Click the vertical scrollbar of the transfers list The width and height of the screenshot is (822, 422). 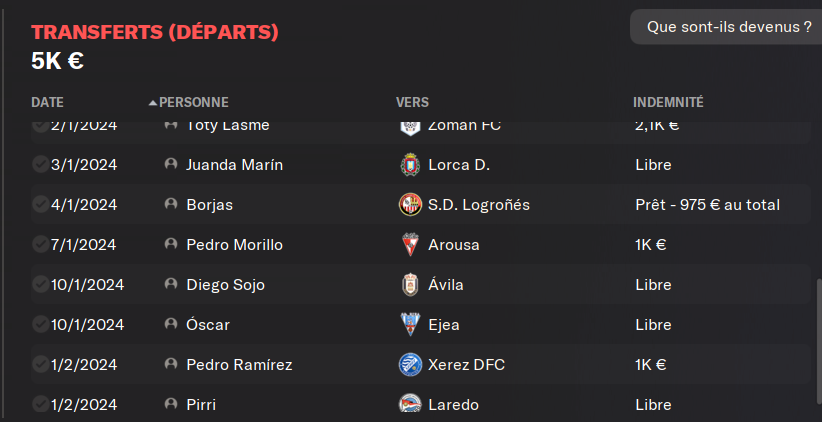click(x=818, y=346)
